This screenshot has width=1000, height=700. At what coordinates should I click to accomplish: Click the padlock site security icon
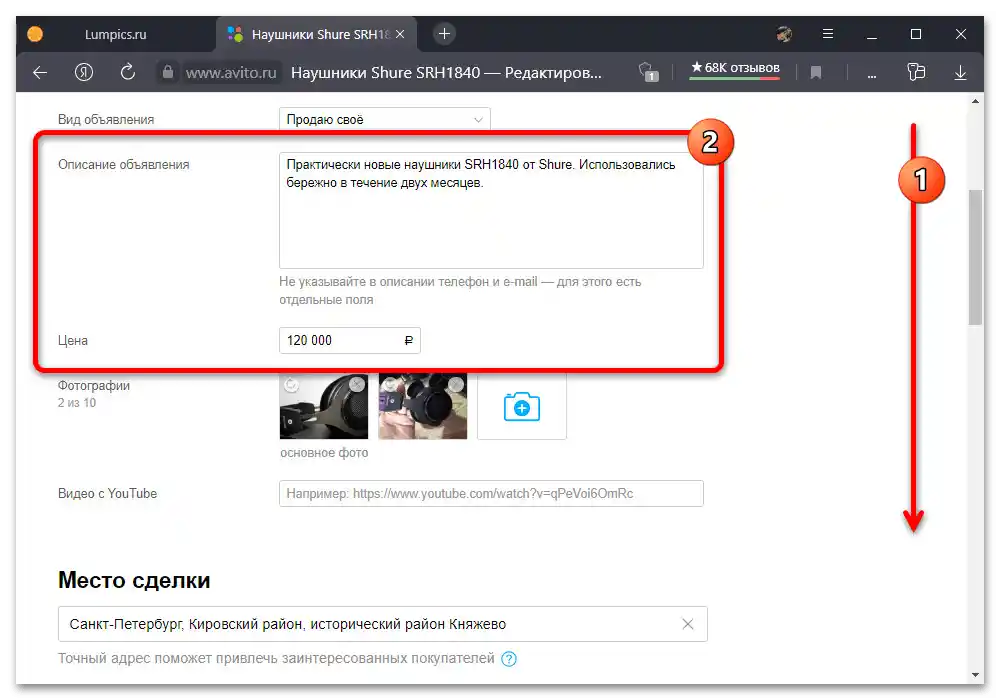coord(167,72)
